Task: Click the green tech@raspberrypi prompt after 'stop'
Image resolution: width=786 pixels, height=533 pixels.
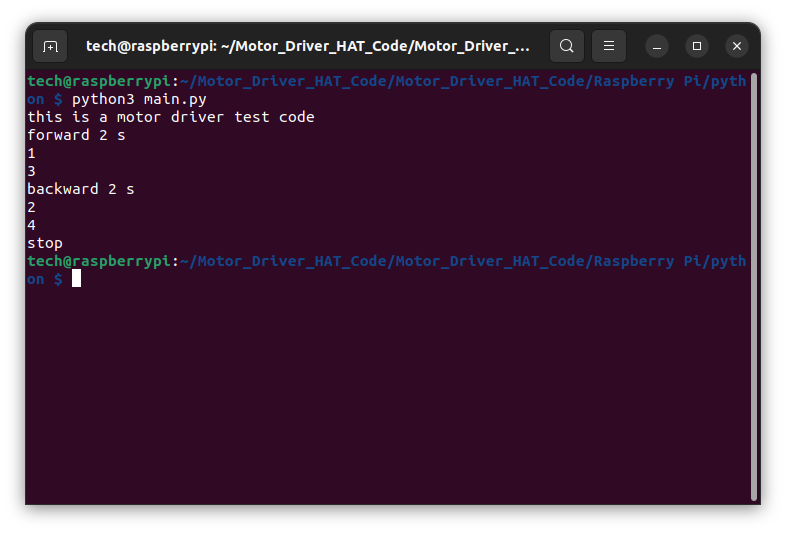Action: pyautogui.click(x=99, y=261)
